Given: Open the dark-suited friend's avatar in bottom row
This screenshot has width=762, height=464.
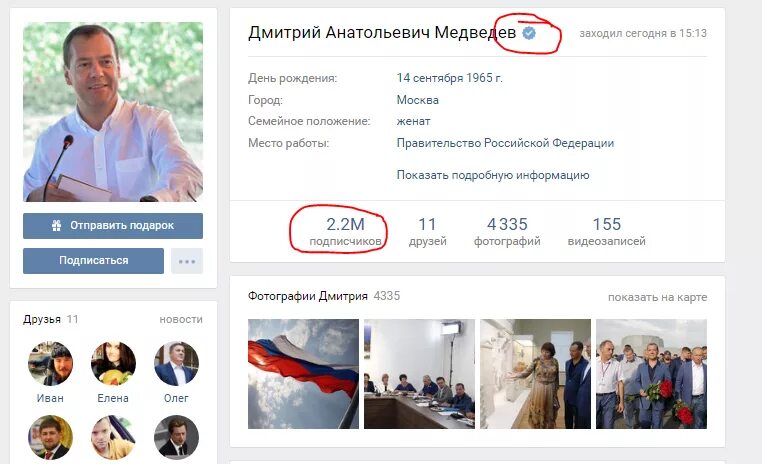Looking at the screenshot, I should pyautogui.click(x=176, y=437).
